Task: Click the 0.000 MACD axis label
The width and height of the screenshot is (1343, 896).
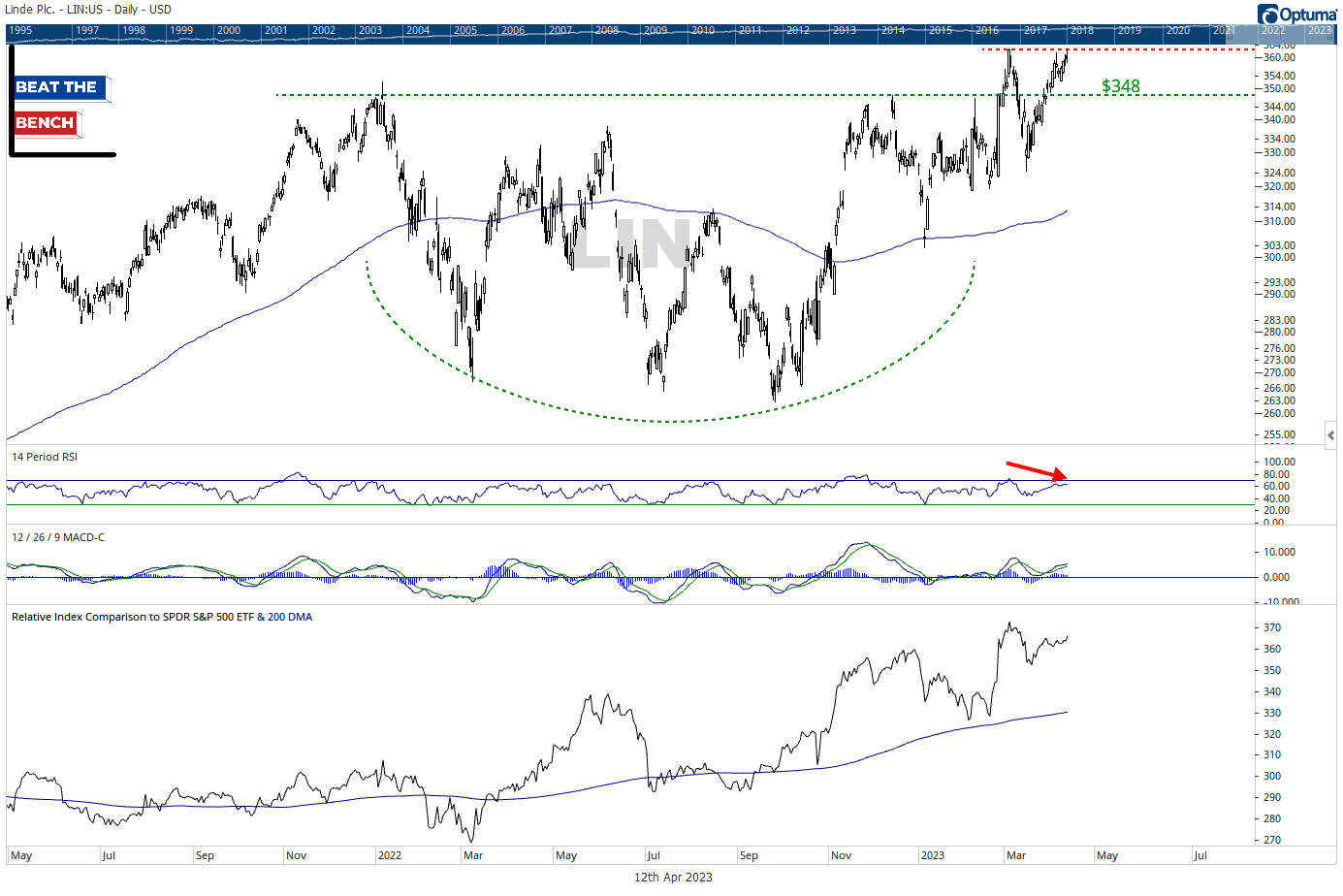Action: point(1276,577)
